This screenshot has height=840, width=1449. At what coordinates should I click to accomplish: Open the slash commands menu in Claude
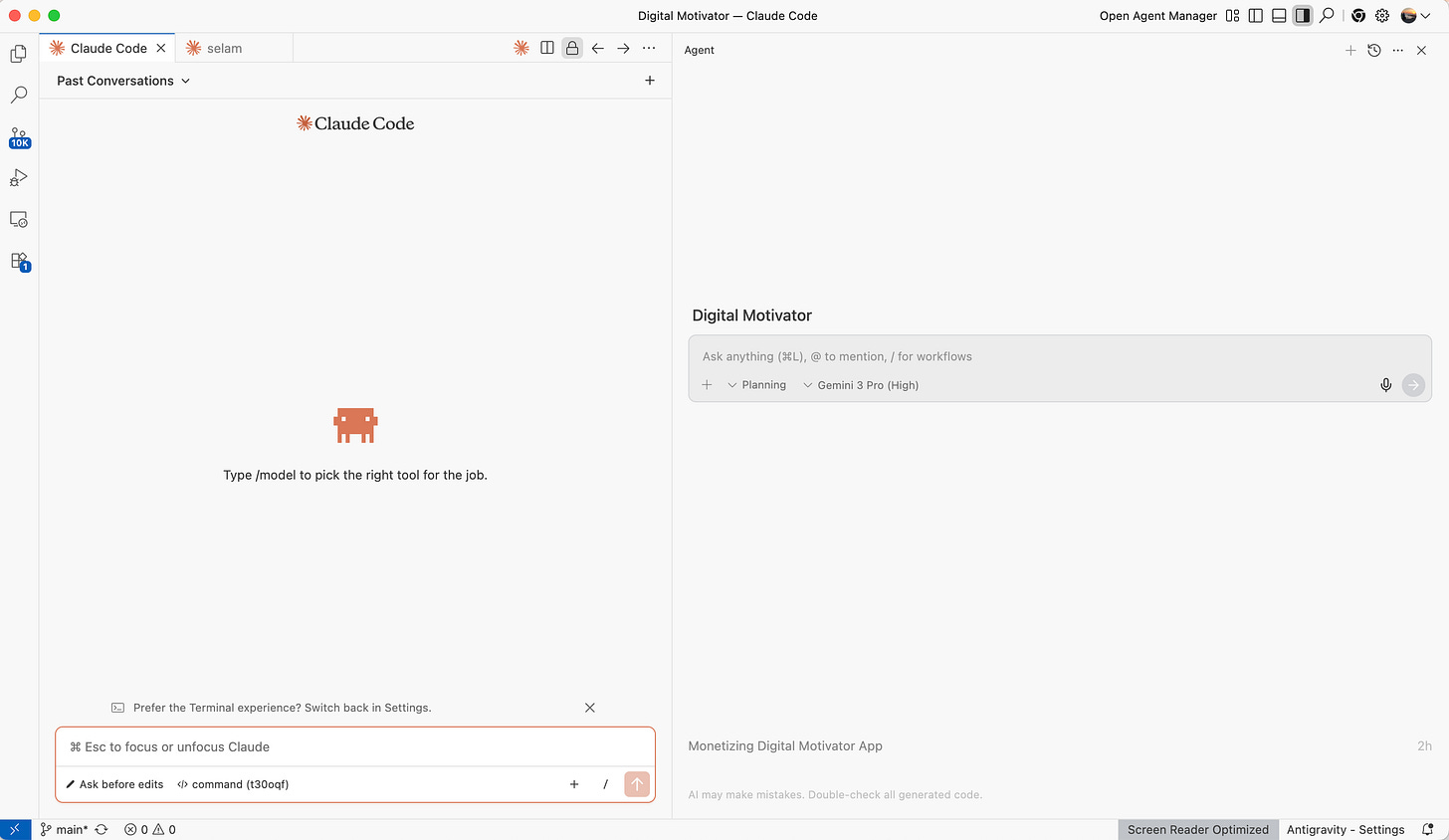click(x=605, y=784)
